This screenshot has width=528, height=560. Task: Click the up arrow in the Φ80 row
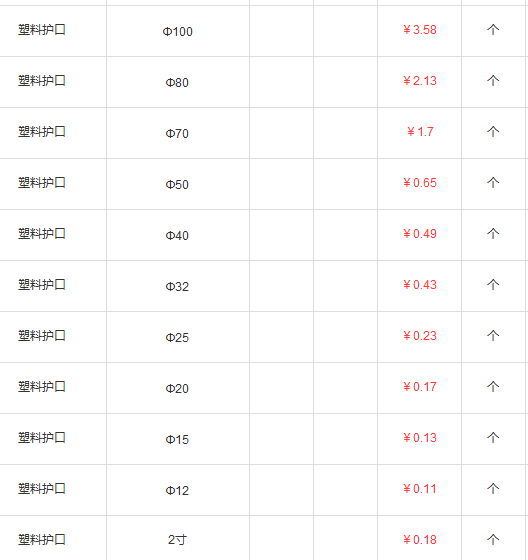(493, 81)
